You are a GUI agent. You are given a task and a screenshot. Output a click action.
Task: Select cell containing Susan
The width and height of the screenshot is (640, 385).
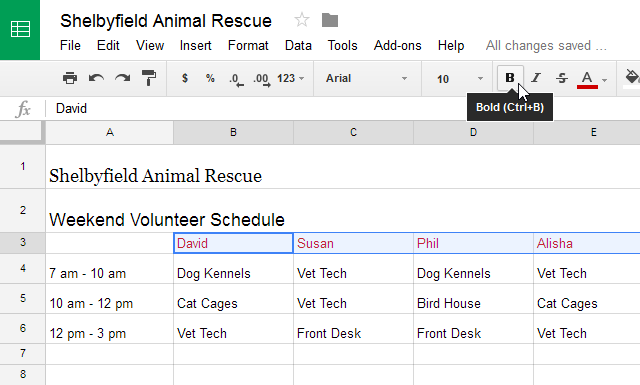(x=353, y=243)
